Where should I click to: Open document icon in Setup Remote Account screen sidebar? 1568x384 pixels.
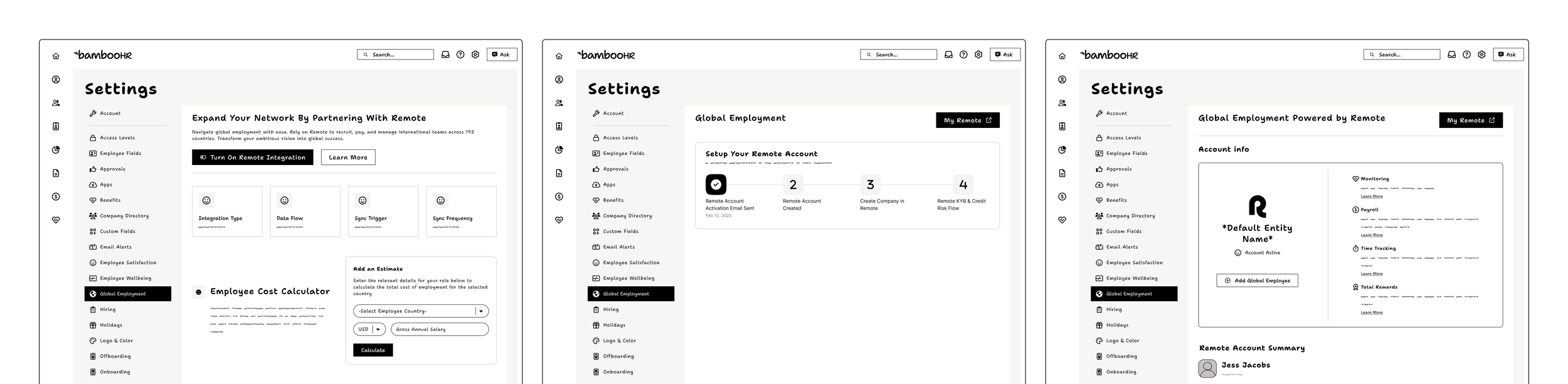(559, 173)
